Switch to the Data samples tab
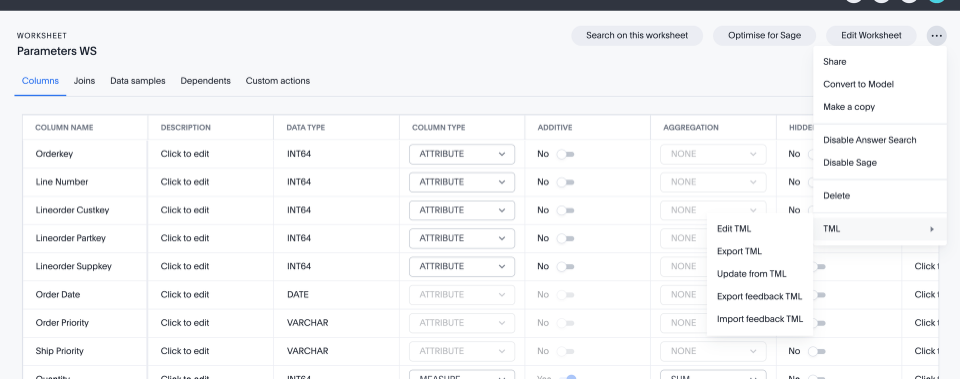960x379 pixels. tap(138, 81)
